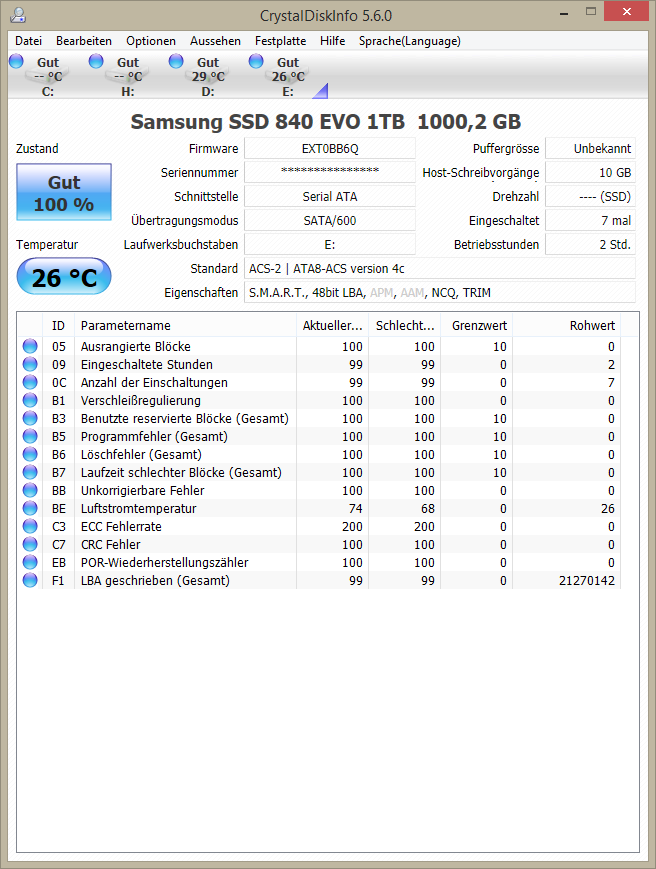Screen dimensions: 656x869
Task: Click the Host-Schreibvorgänge value 10 GB
Action: pos(591,172)
